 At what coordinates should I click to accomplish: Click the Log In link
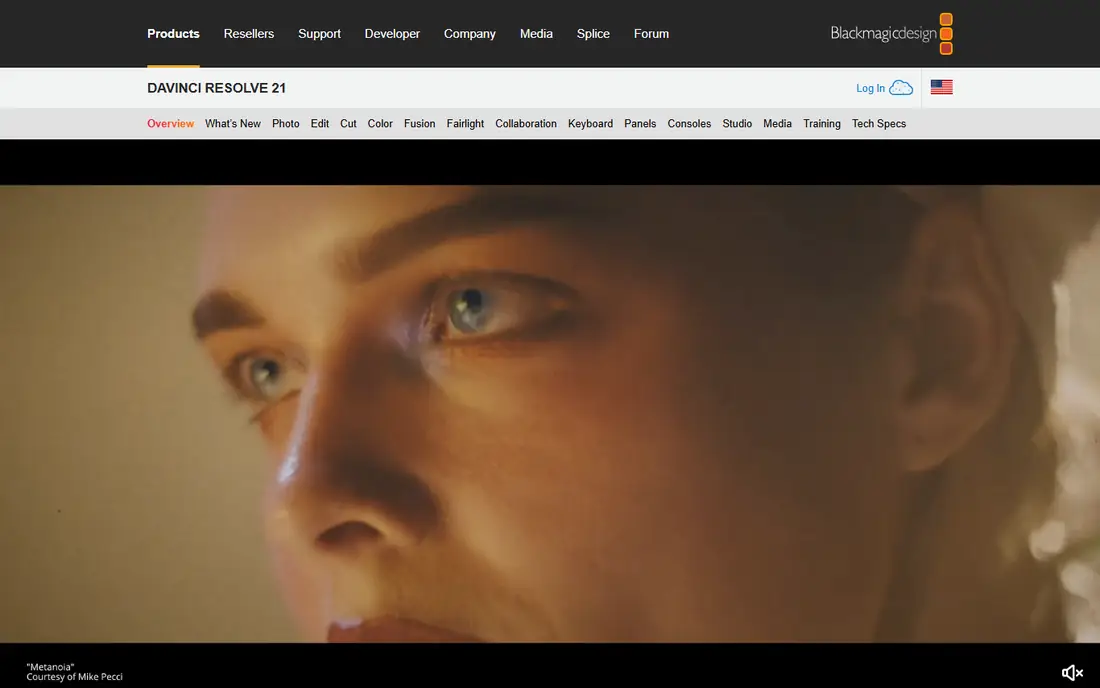click(871, 88)
